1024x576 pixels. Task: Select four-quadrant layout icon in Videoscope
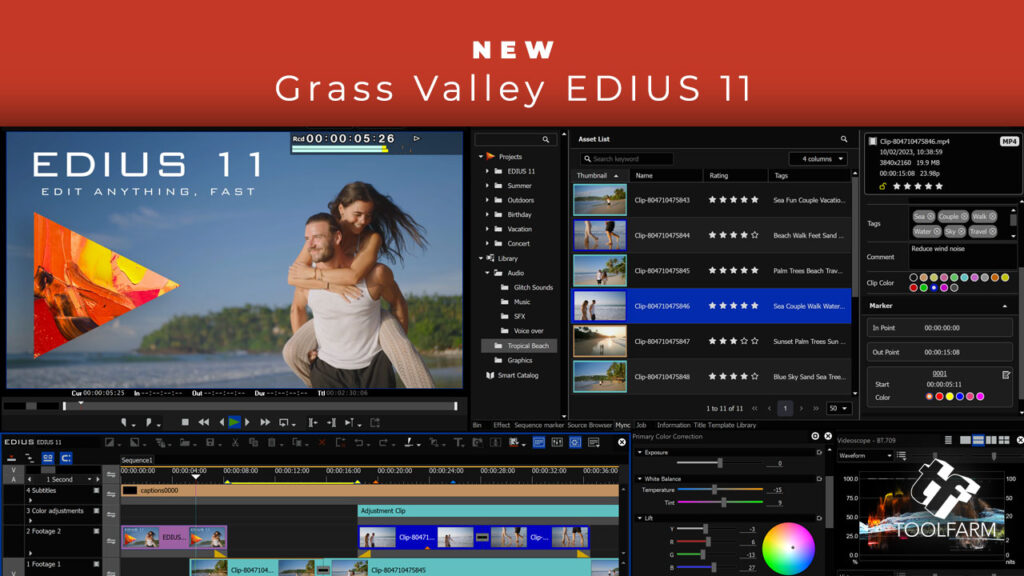tap(1004, 440)
